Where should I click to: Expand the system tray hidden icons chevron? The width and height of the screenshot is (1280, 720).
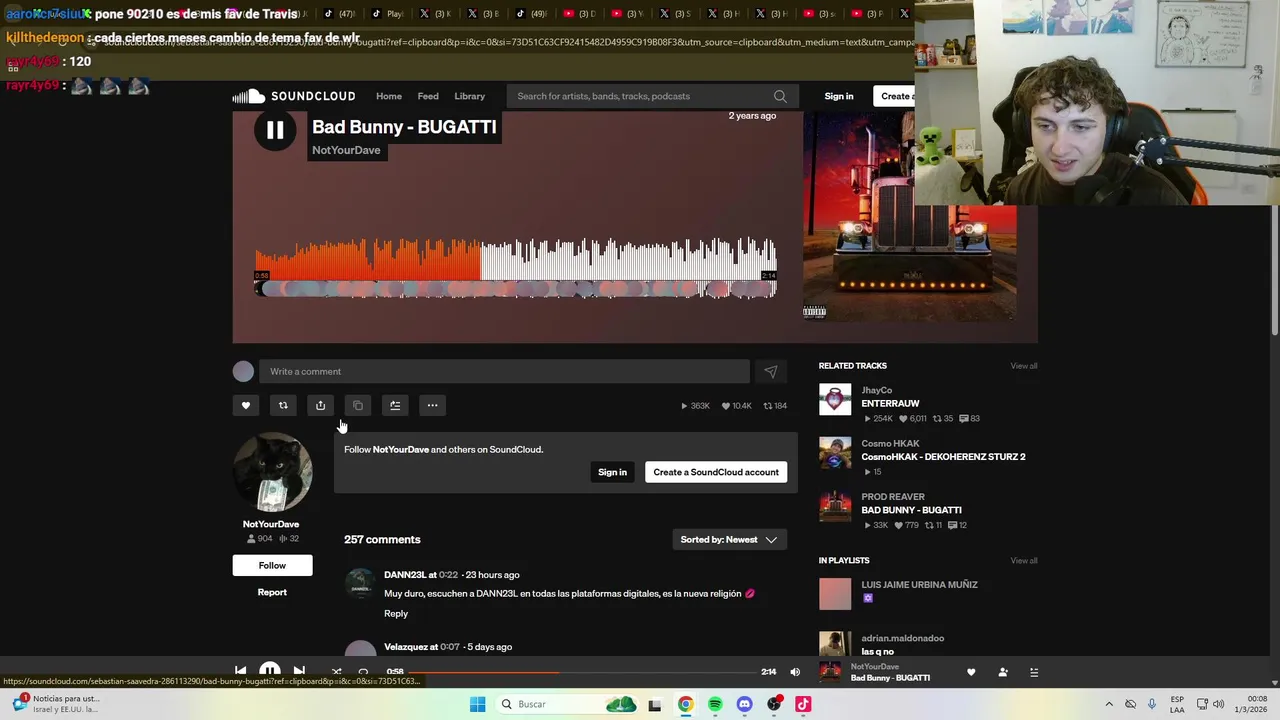1108,704
